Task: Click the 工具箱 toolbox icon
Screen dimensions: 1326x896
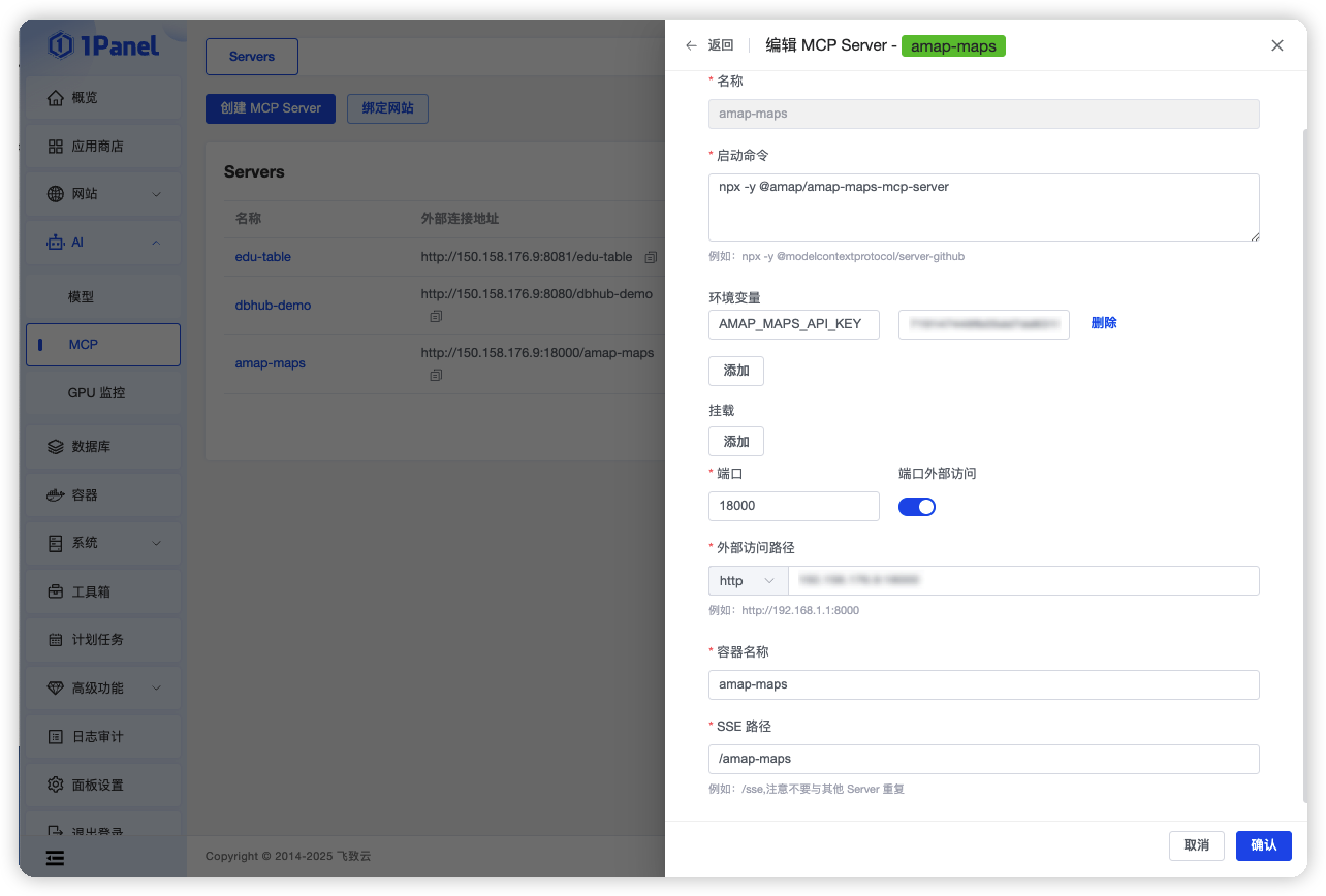Action: (x=55, y=592)
